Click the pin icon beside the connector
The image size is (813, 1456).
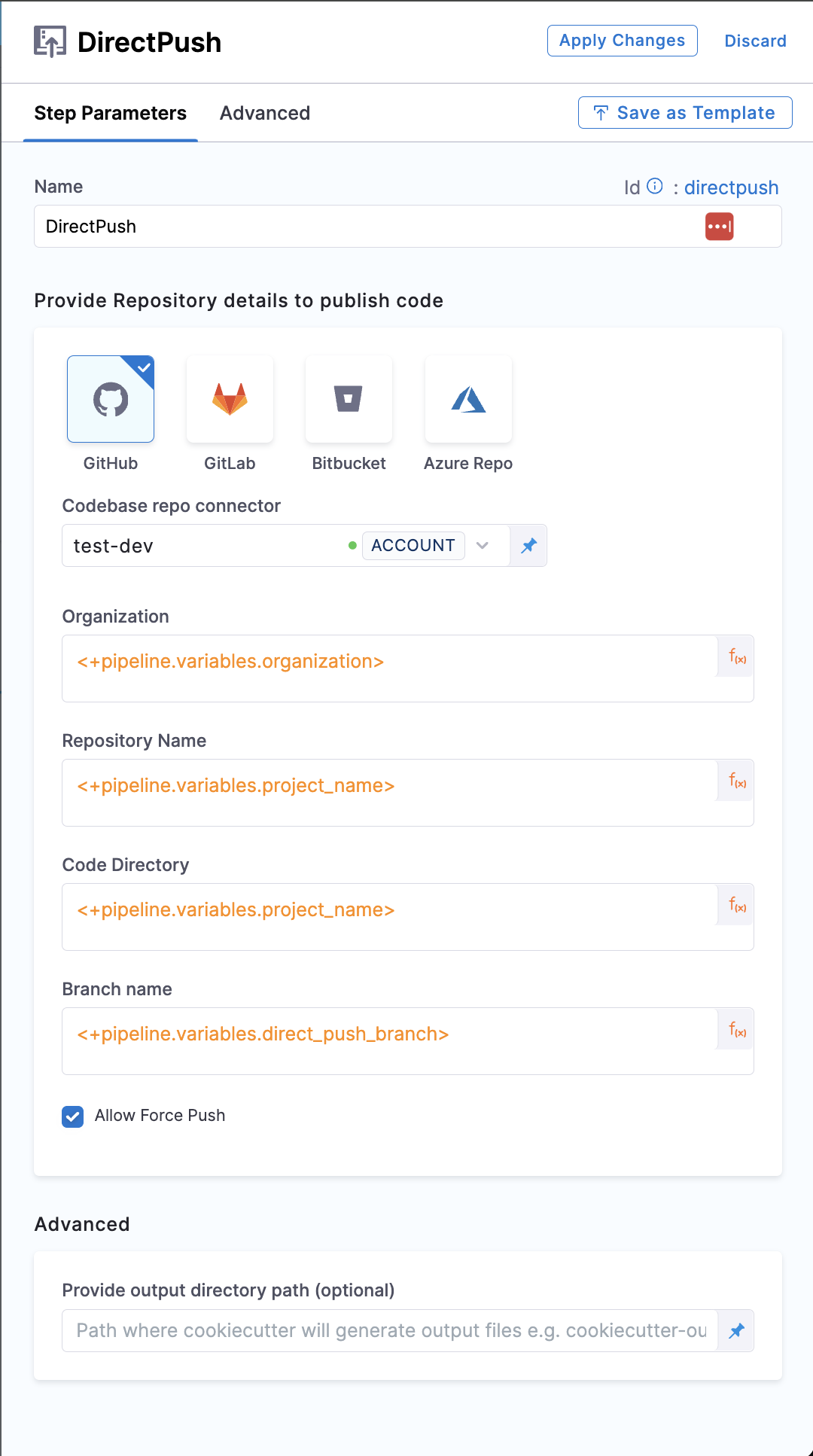pos(529,546)
